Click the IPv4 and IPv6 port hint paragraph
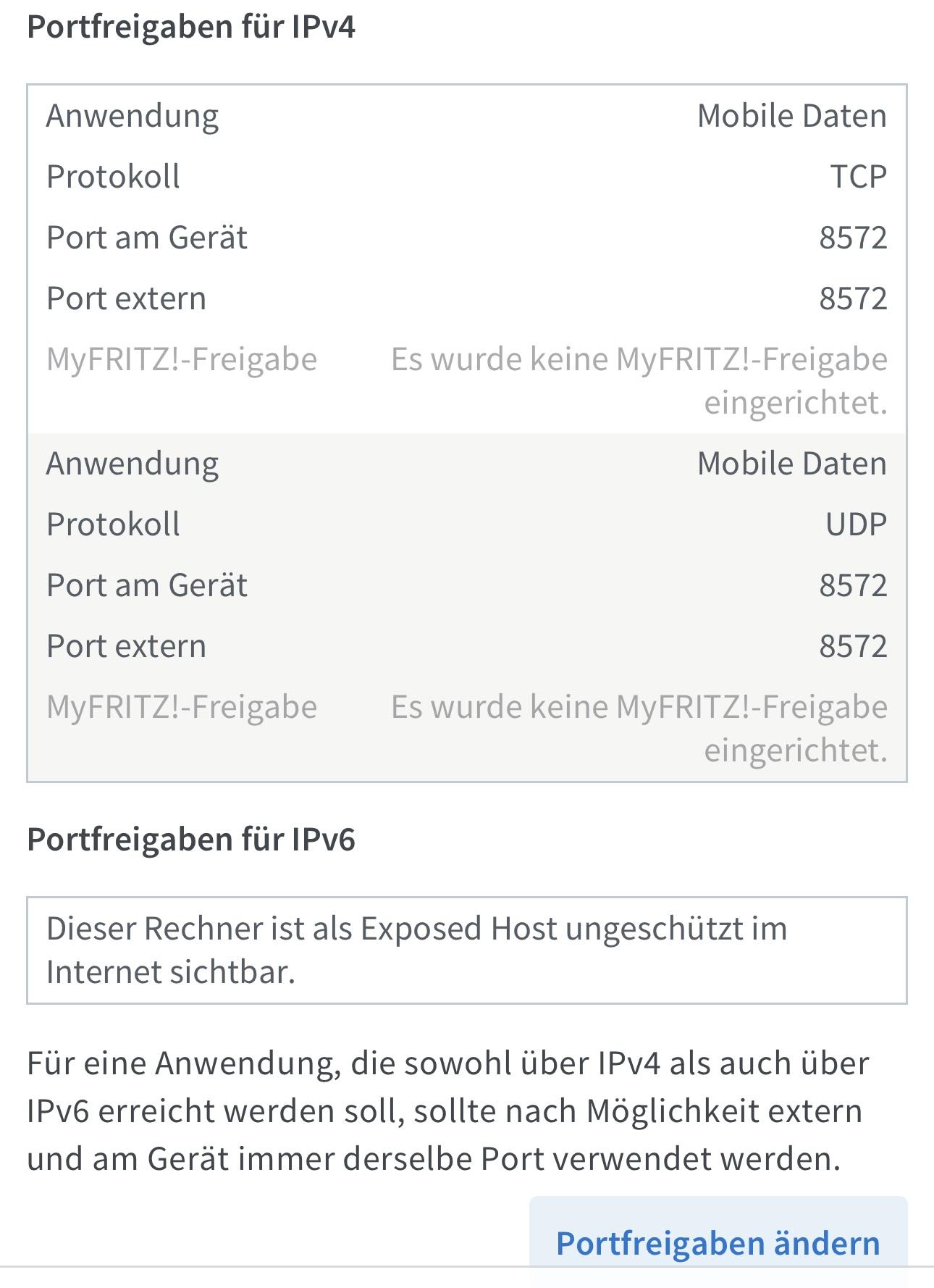Image resolution: width=934 pixels, height=1288 pixels. 449,1111
